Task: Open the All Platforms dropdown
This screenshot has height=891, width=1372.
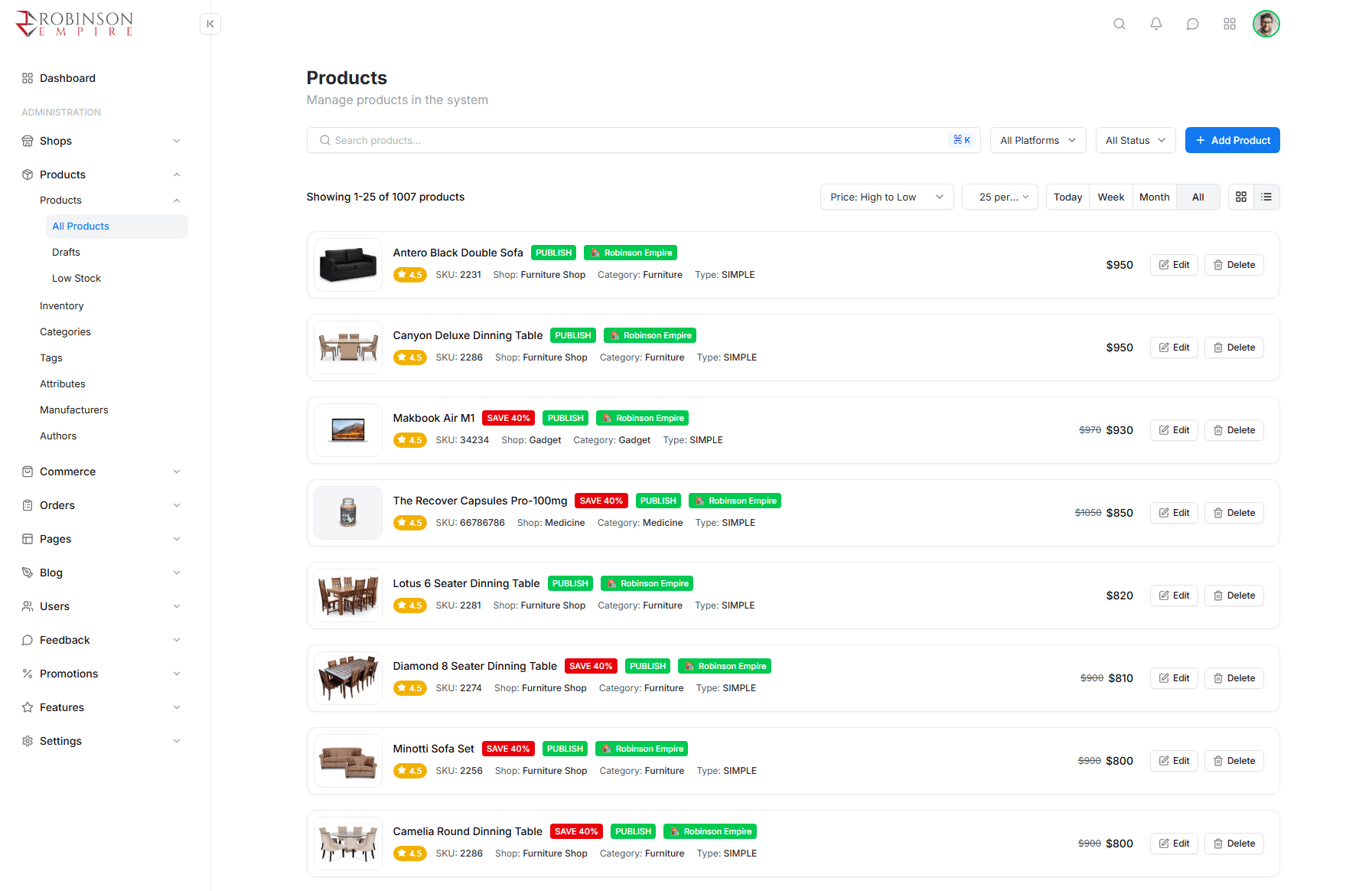Action: pyautogui.click(x=1038, y=140)
